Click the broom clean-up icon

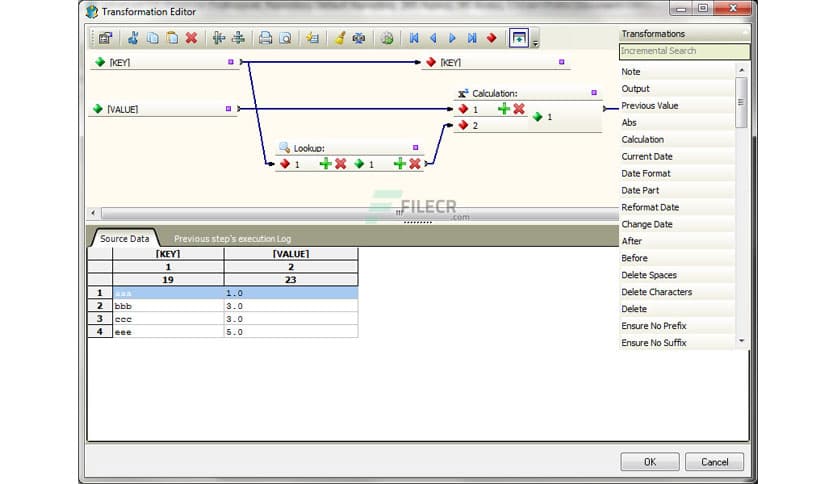click(340, 38)
